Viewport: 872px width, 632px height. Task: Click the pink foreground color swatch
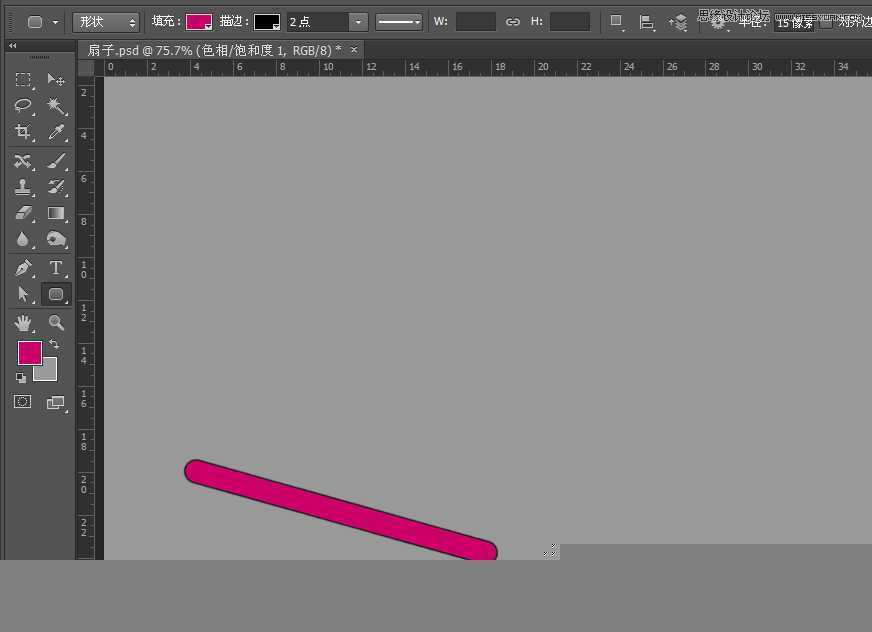[x=29, y=353]
